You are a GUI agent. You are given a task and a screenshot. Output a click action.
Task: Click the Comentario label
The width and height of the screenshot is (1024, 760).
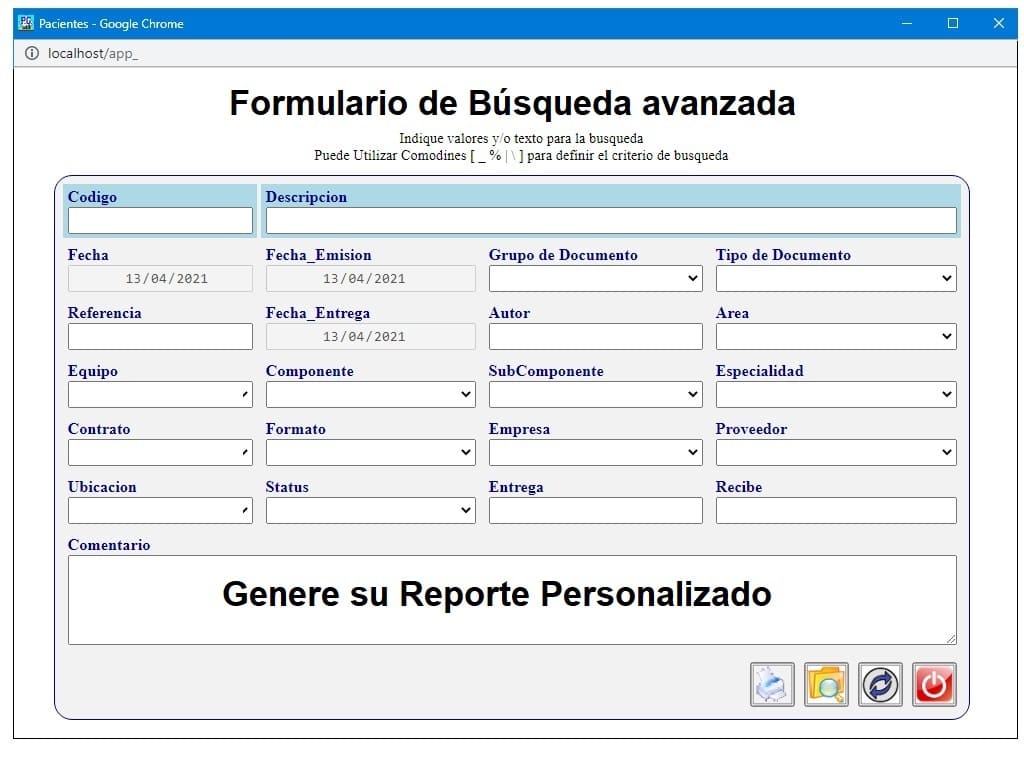109,545
